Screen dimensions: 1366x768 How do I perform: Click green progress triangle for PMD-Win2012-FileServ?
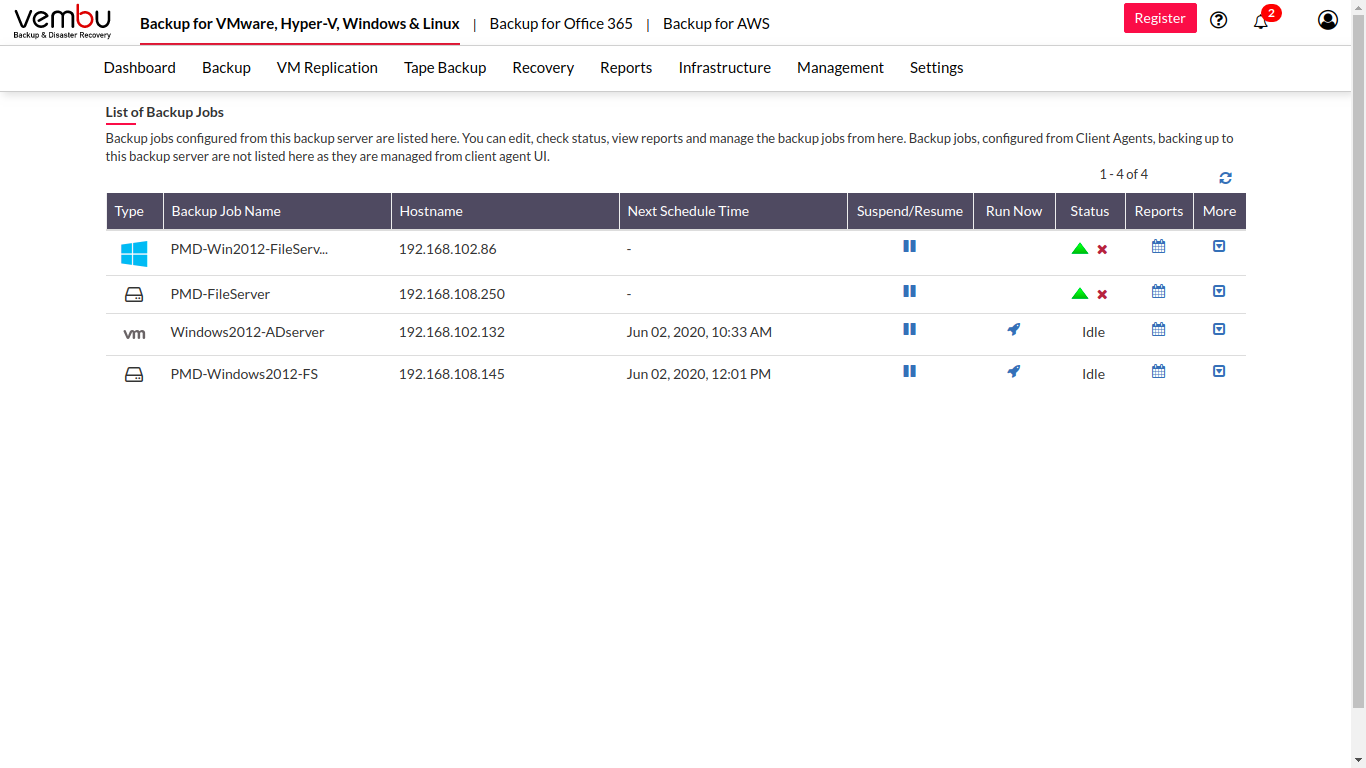1080,249
